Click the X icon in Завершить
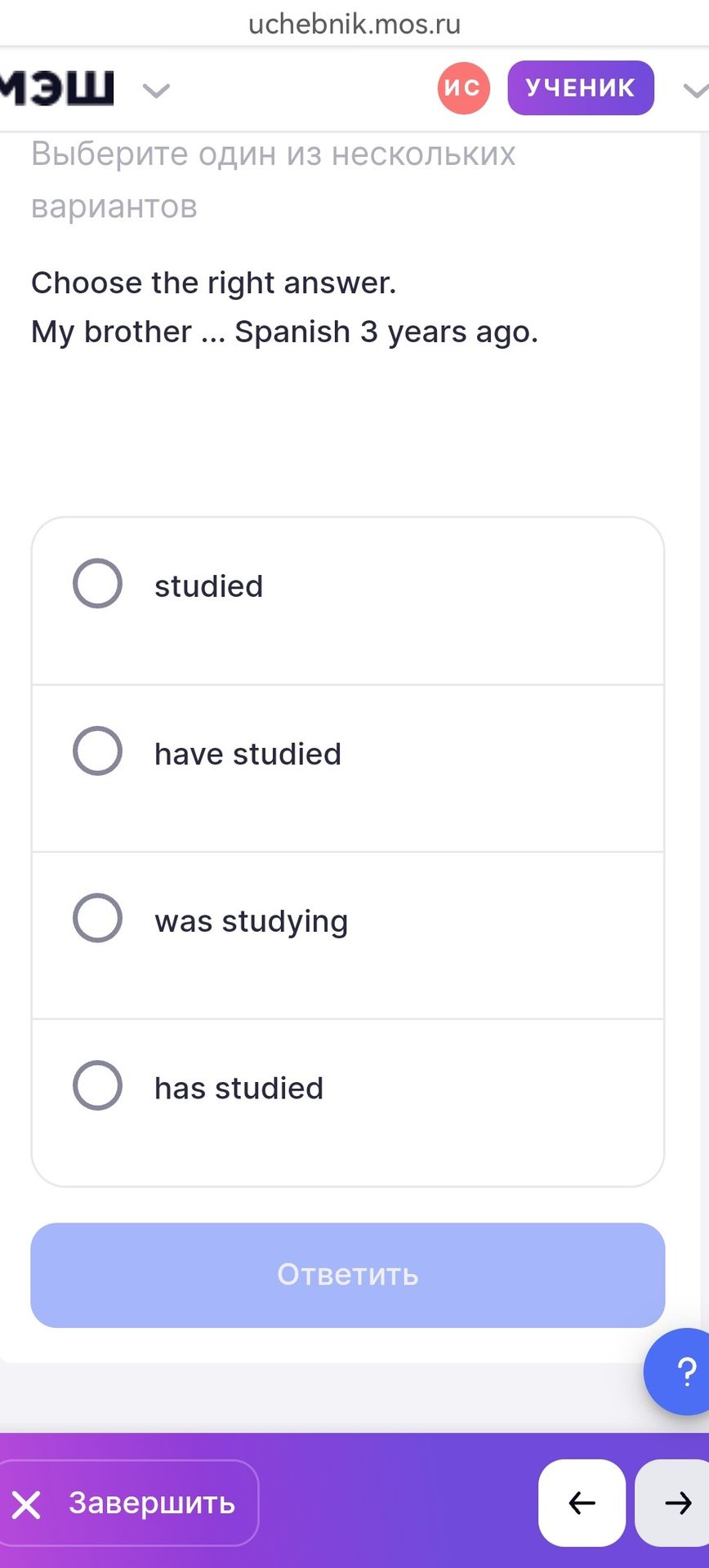This screenshot has height=1568, width=709. [x=26, y=1504]
